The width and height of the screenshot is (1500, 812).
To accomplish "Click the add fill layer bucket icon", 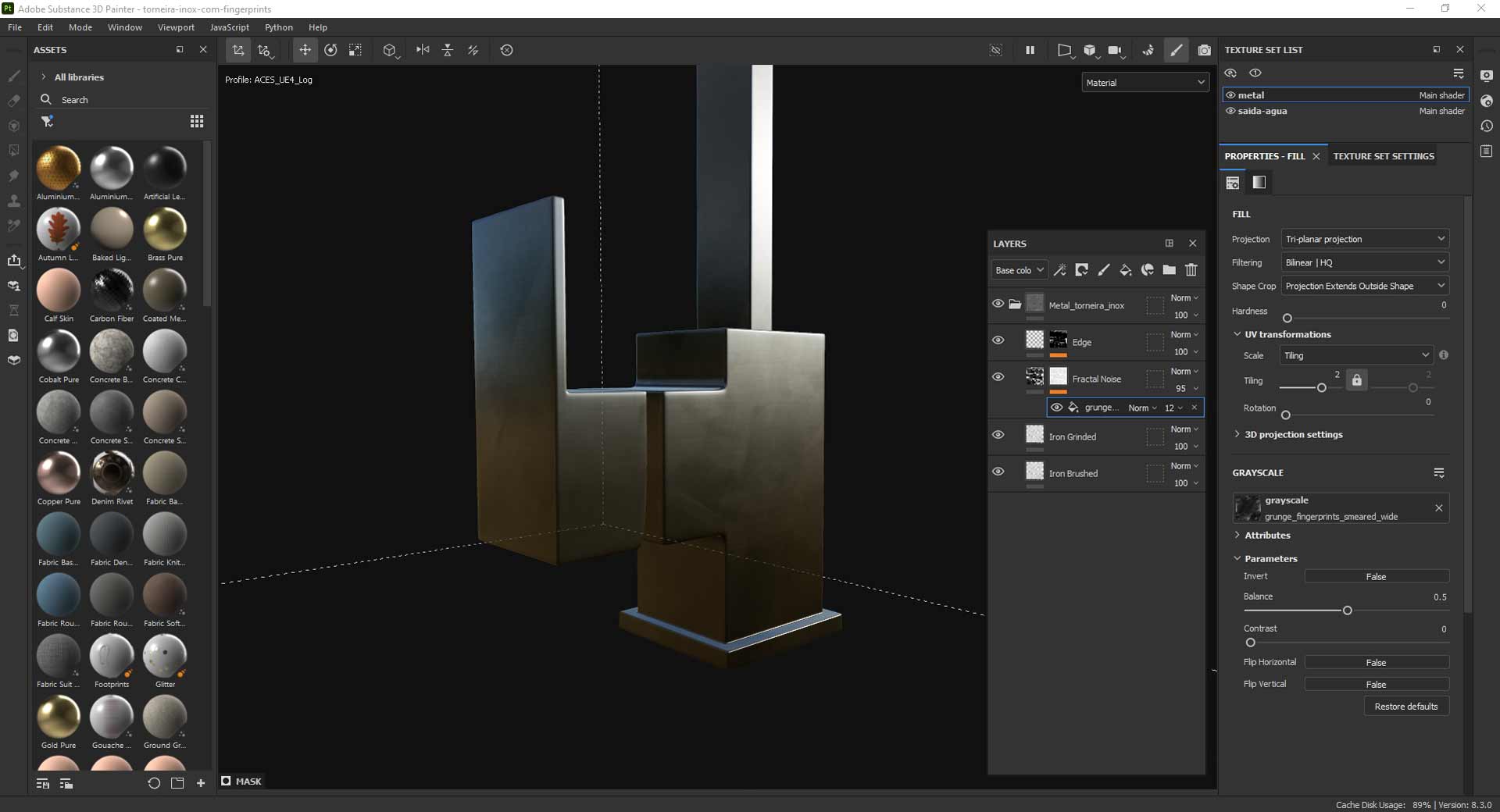I will click(1125, 270).
